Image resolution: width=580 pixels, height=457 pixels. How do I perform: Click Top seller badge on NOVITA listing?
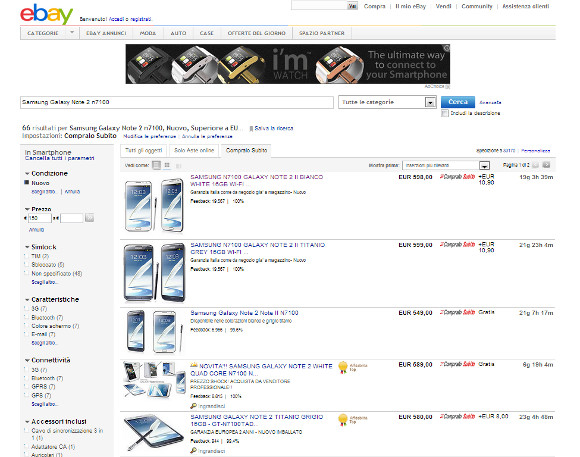coord(343,367)
